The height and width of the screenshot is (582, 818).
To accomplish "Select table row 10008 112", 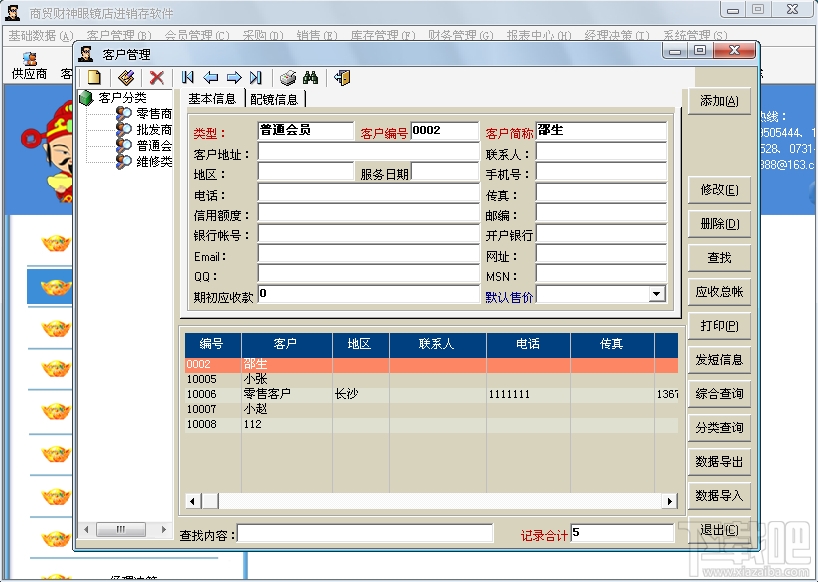I will [431, 425].
